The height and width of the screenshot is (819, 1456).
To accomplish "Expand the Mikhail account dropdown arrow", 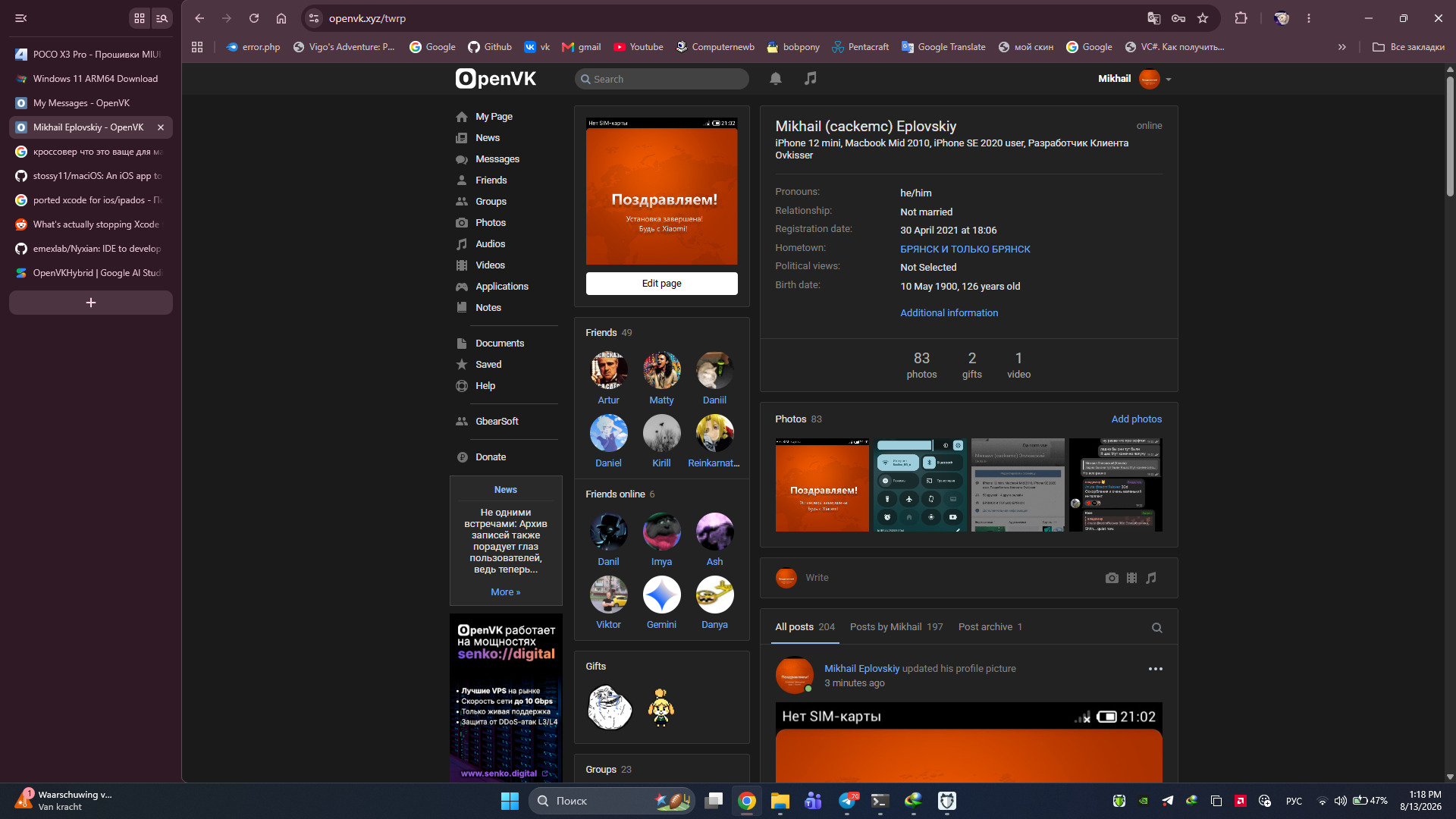I will [x=1169, y=79].
